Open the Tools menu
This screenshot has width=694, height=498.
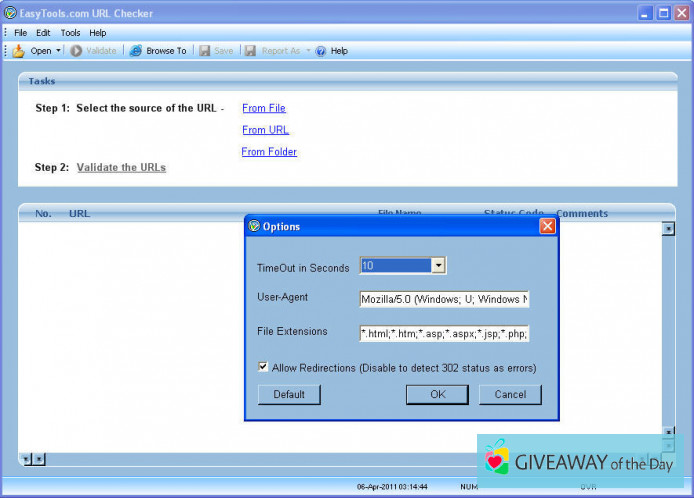tap(70, 33)
